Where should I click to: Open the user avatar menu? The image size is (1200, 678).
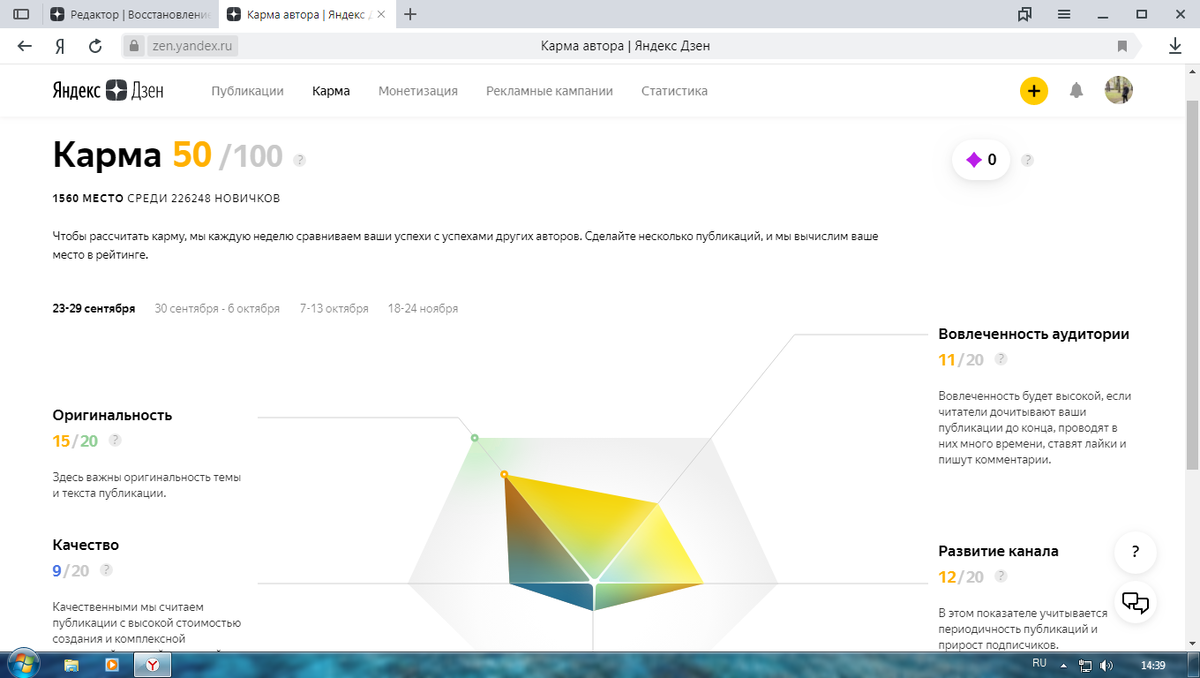[1118, 91]
